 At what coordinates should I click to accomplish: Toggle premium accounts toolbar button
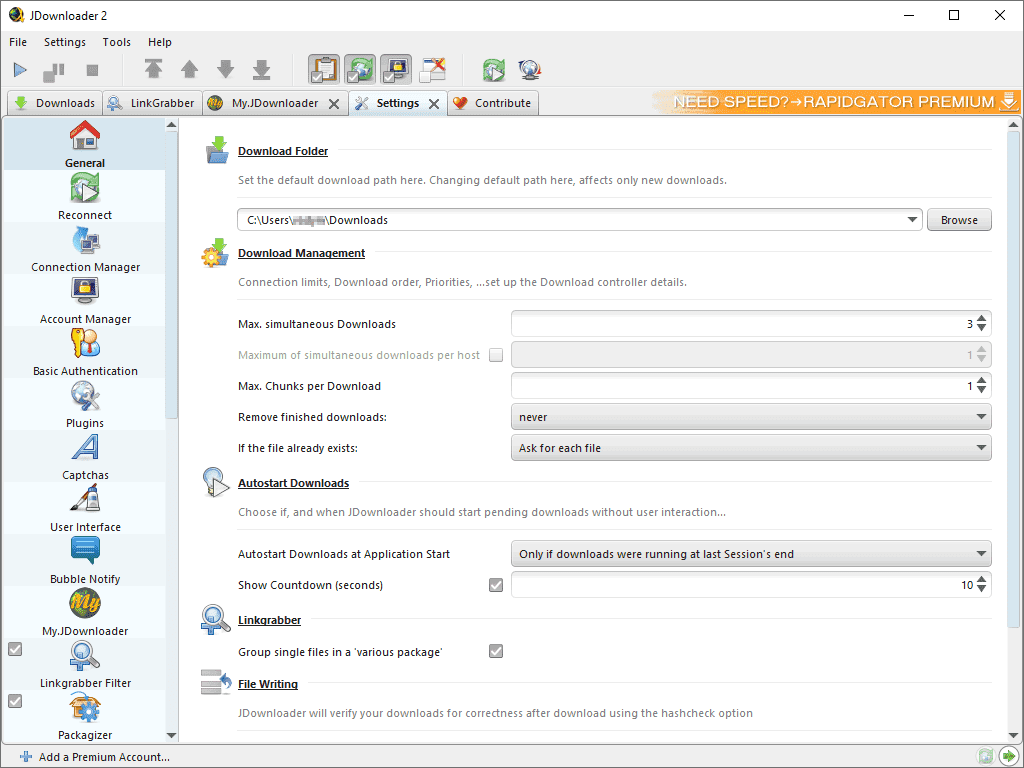click(396, 70)
